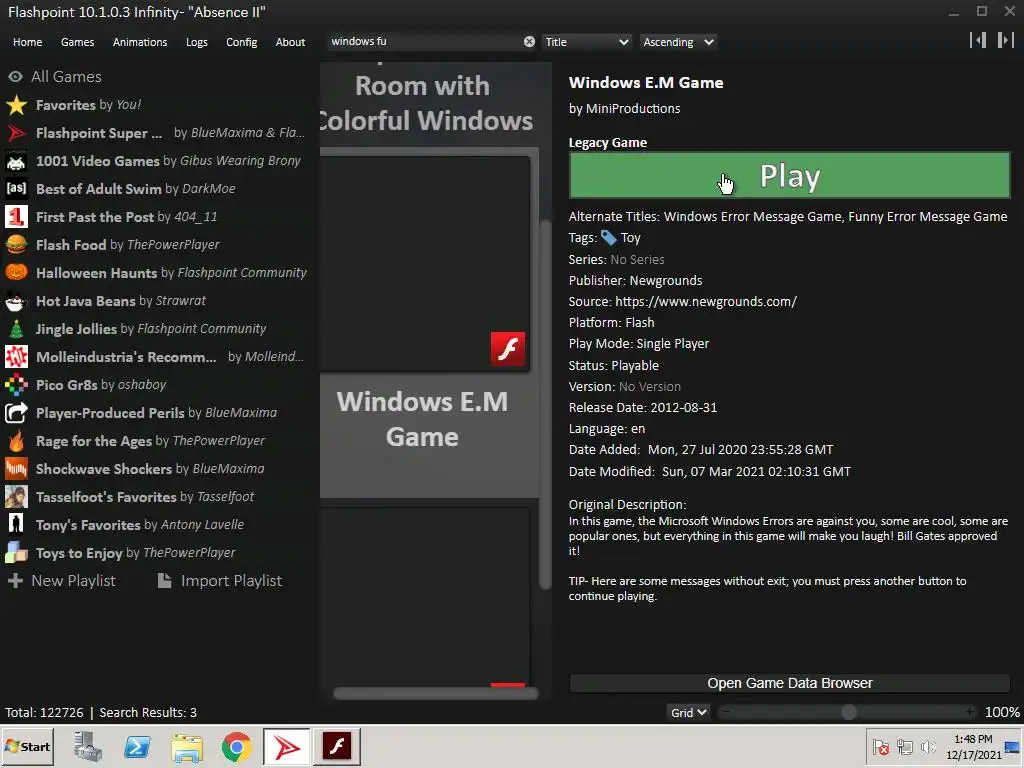Click Open Game Data Browser button

click(790, 683)
